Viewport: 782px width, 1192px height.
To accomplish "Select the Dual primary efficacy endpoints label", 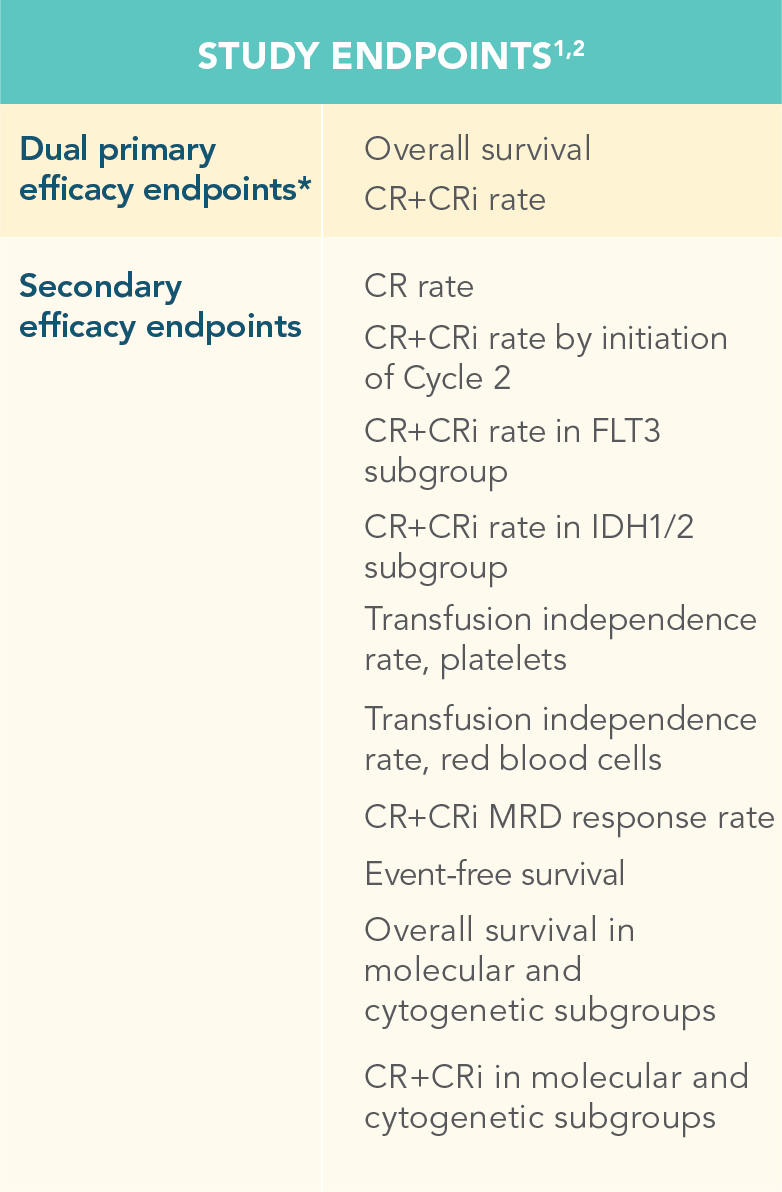I will point(159,169).
